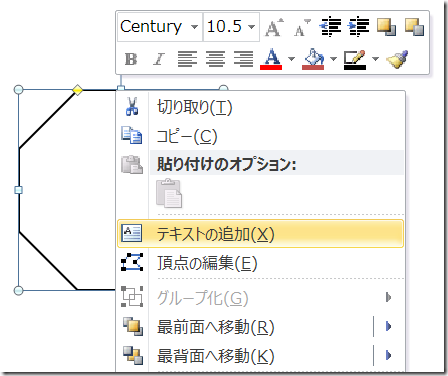Choose 最背面へ移動(K) menu item

point(245,356)
